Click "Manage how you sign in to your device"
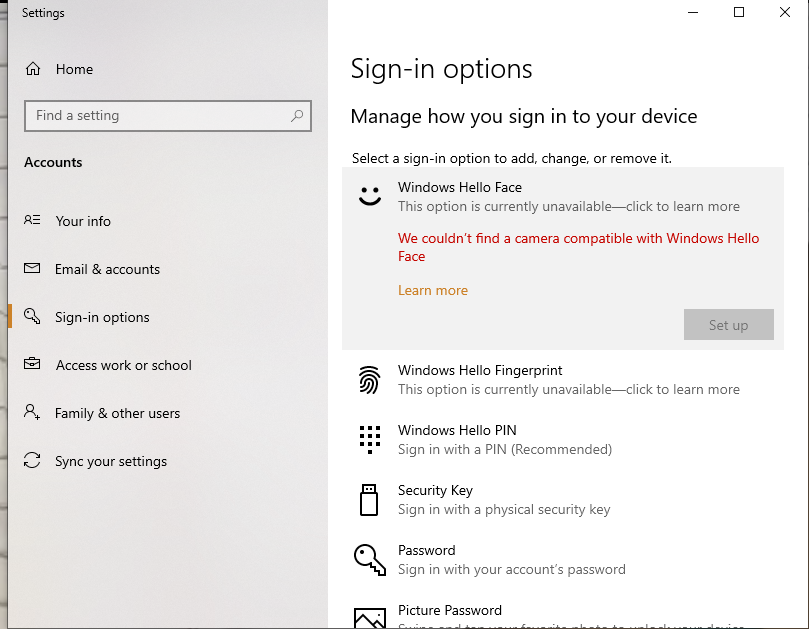Viewport: 809px width, 629px height. click(x=524, y=117)
